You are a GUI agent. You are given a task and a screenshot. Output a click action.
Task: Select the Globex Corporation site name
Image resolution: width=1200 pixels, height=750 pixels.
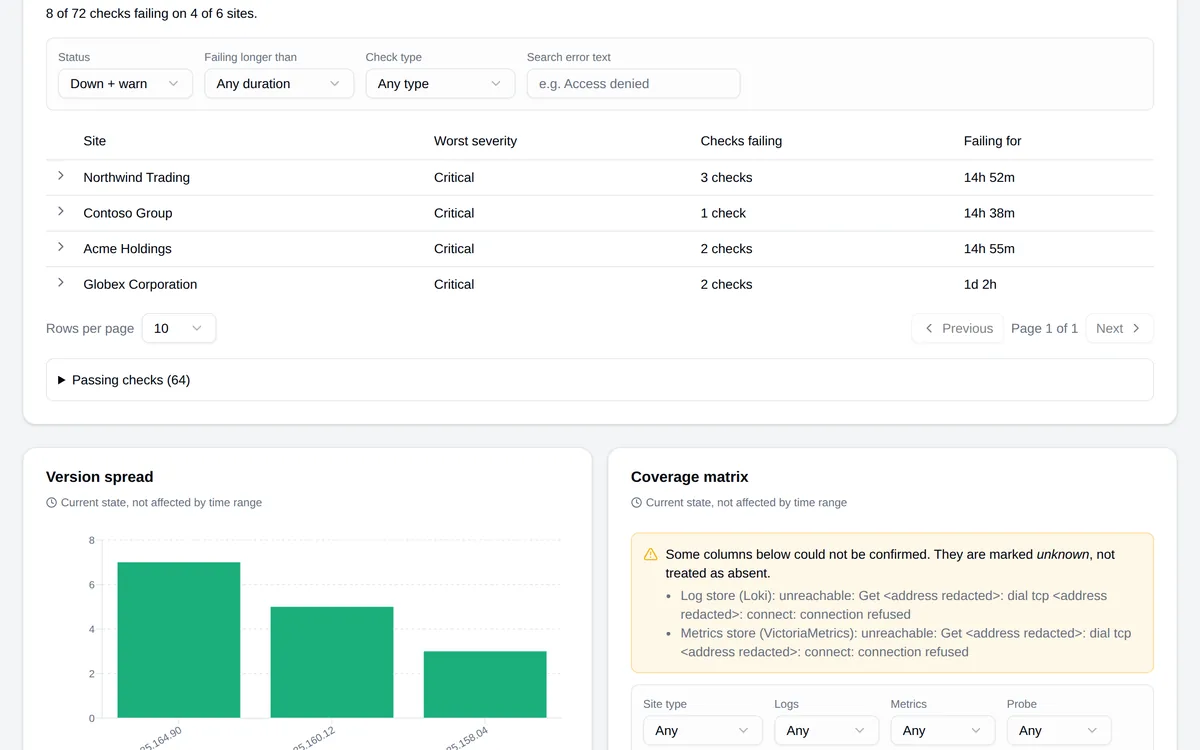(x=140, y=284)
